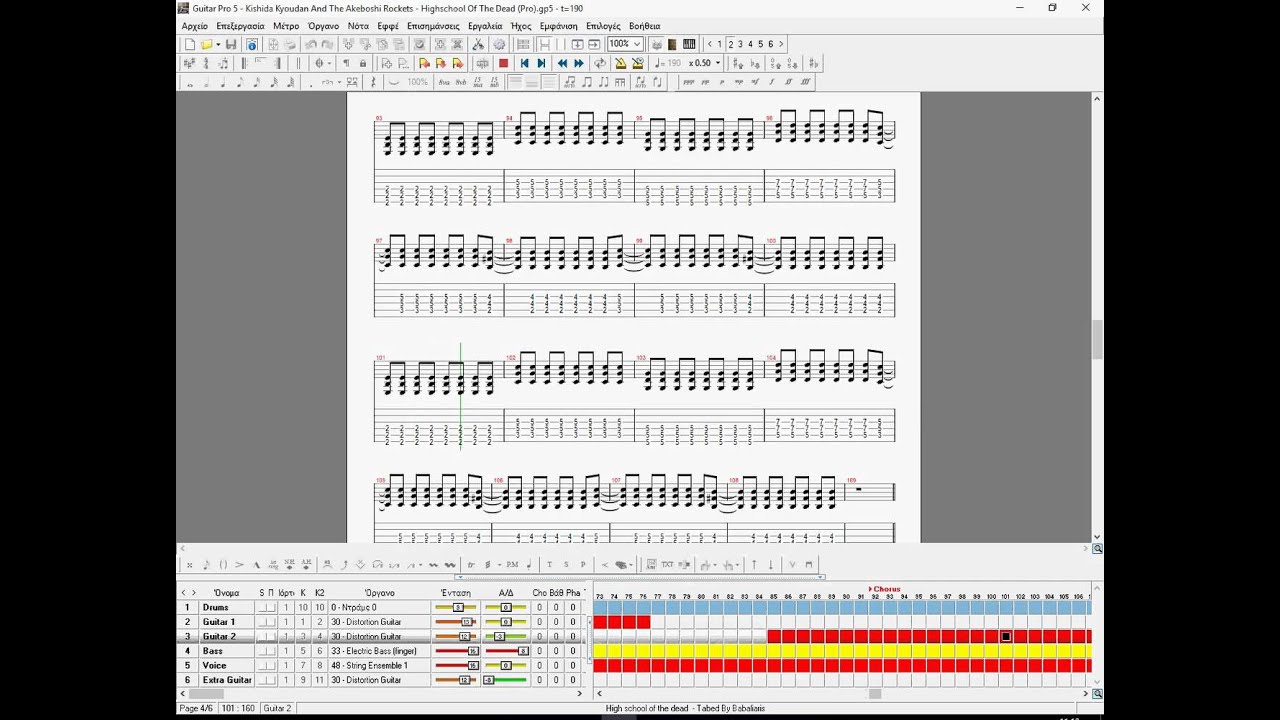Image resolution: width=1280 pixels, height=720 pixels.
Task: Click the vertical scrollbar thumb of score
Action: click(1097, 340)
